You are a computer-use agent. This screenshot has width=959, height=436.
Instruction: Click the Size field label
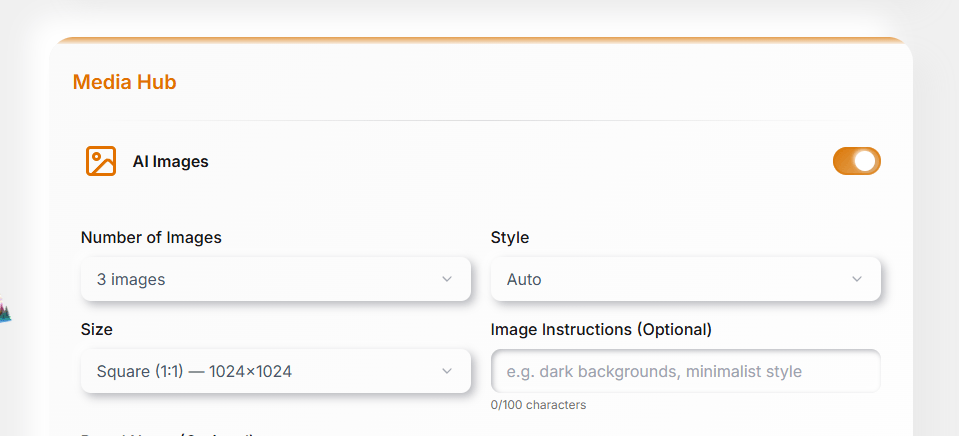click(97, 330)
